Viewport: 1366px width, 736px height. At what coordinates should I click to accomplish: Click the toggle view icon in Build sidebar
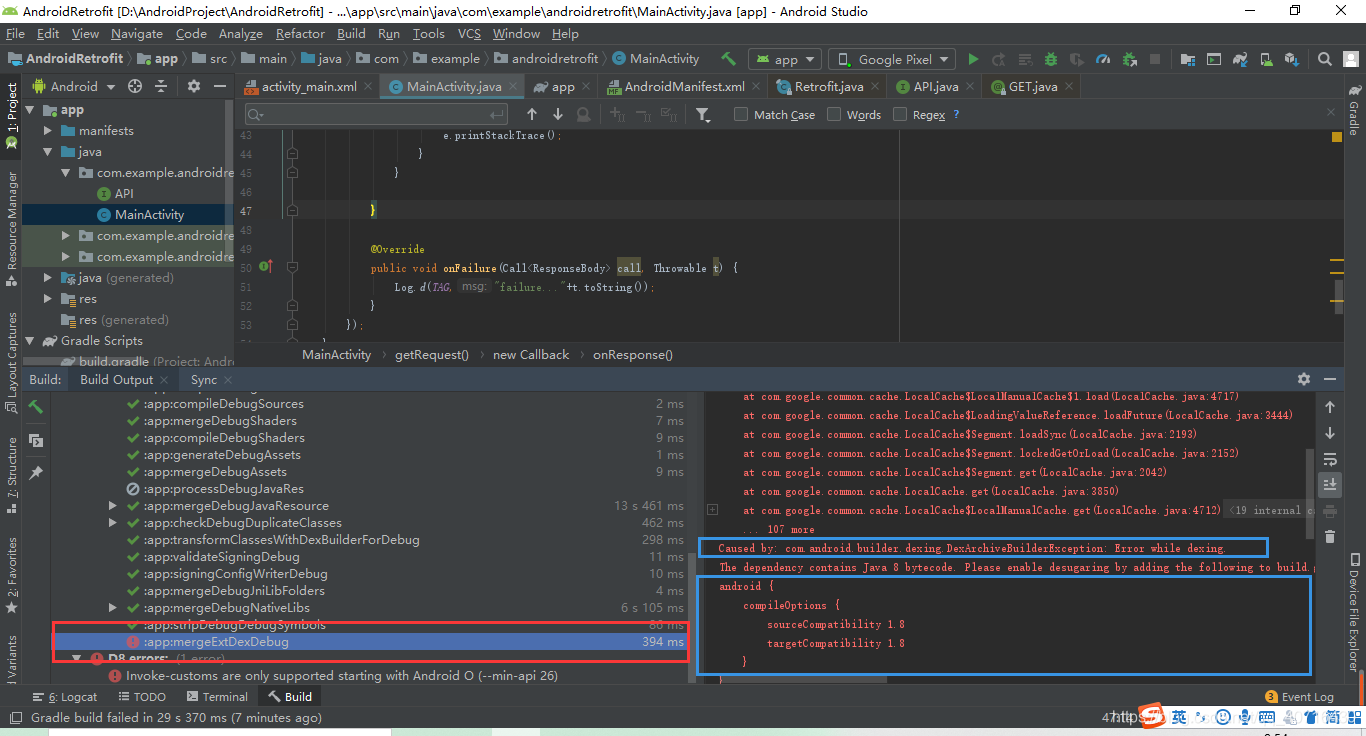[x=36, y=441]
